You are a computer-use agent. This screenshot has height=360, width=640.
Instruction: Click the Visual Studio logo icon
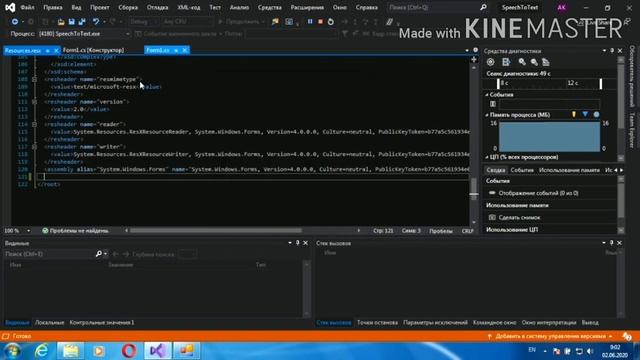(10, 7)
